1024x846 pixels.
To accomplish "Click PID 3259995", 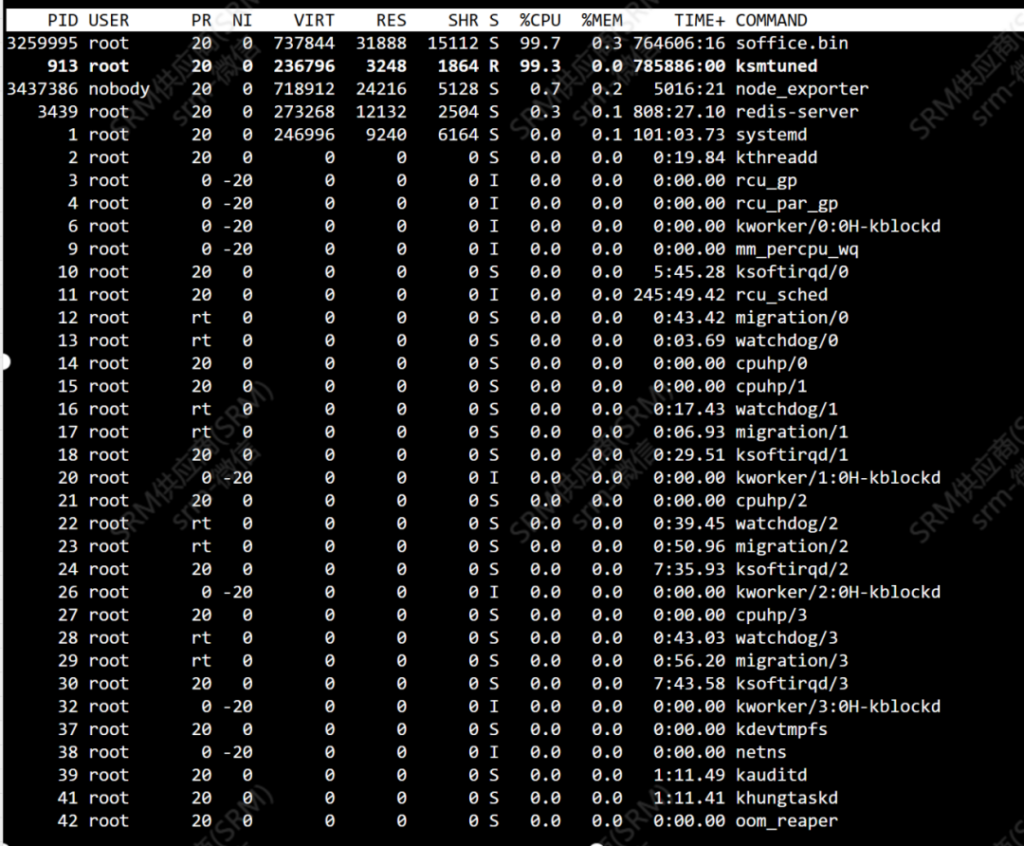I will coord(42,43).
